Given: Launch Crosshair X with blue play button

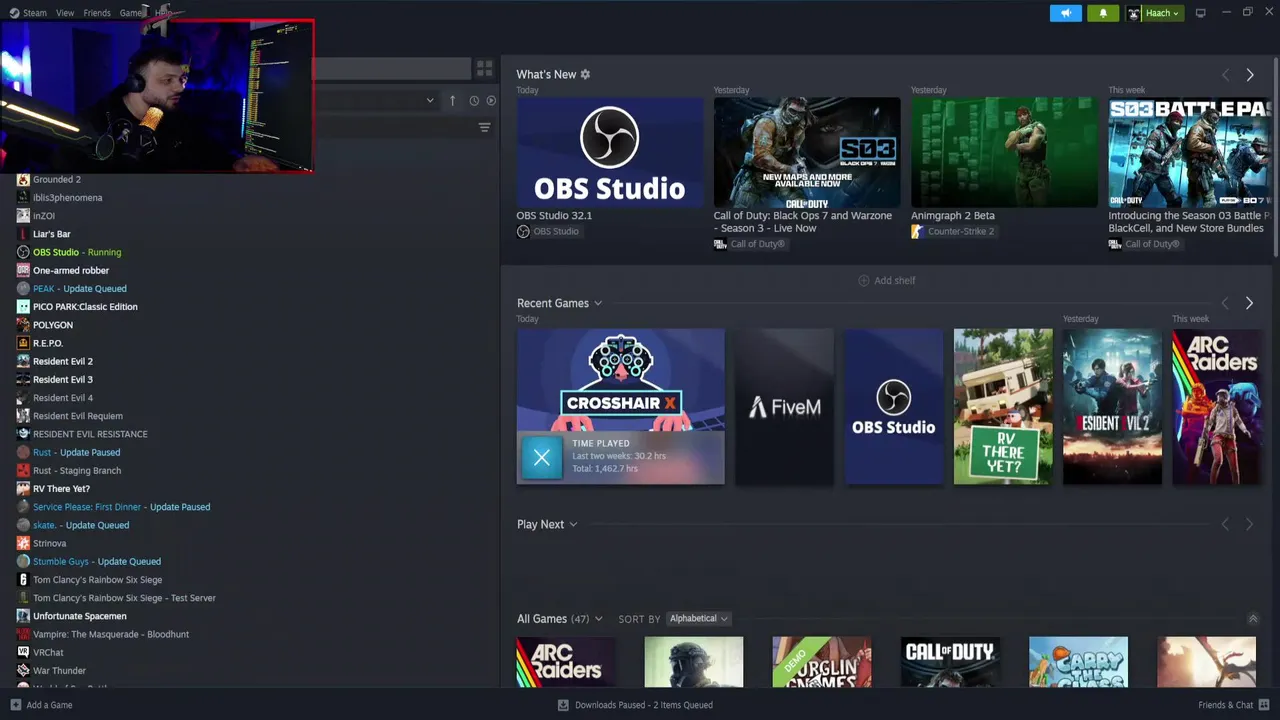Looking at the screenshot, I should tap(542, 458).
